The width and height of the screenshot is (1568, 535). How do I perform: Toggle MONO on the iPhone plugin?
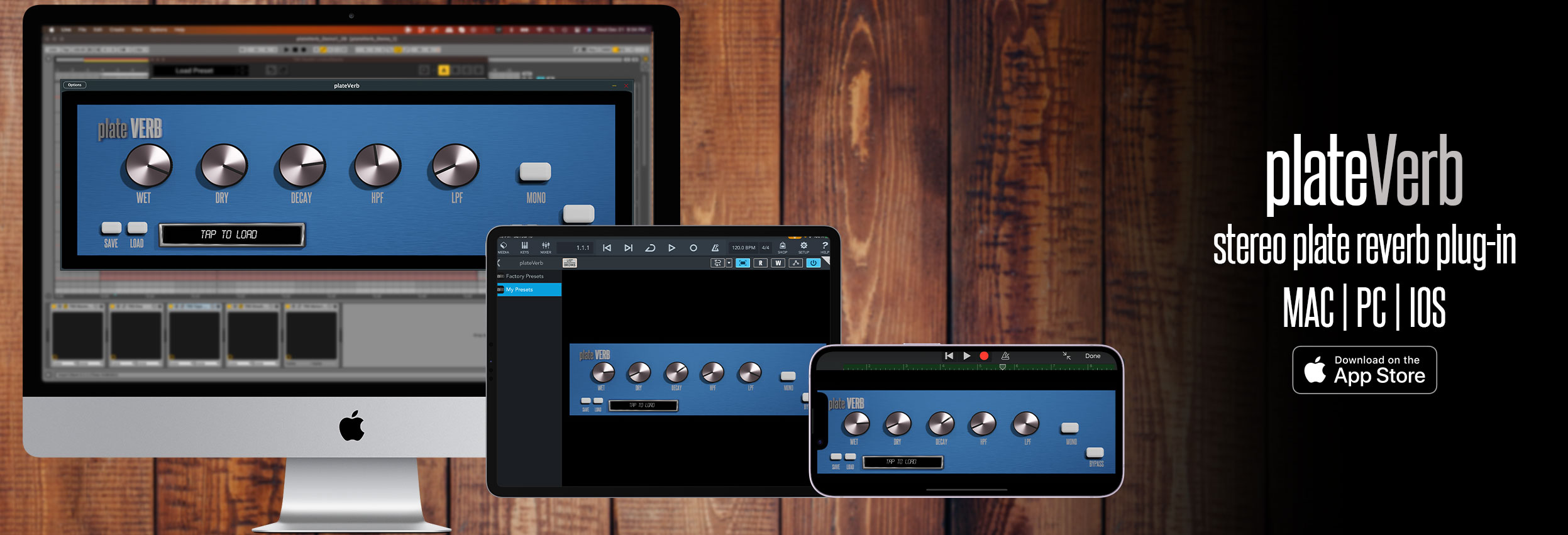(x=1069, y=427)
